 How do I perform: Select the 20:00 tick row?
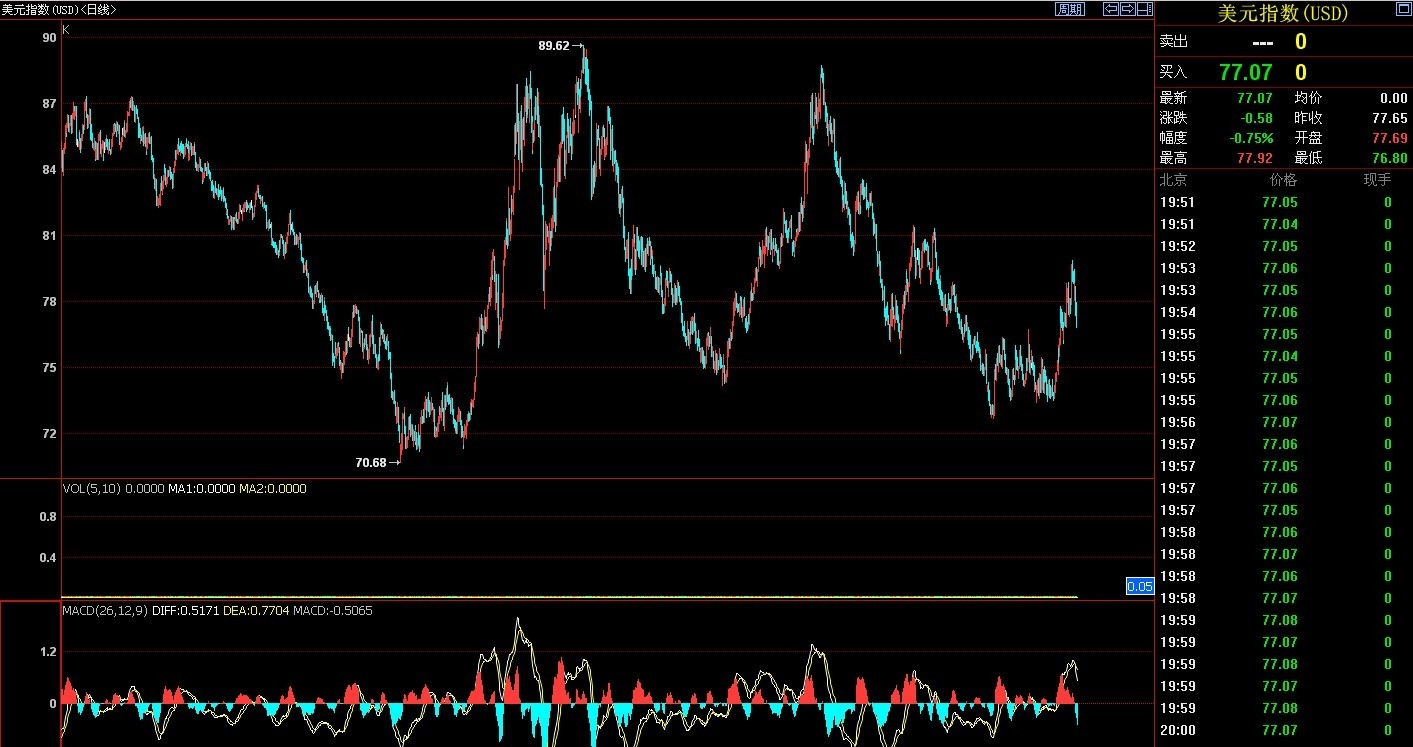click(x=1284, y=730)
